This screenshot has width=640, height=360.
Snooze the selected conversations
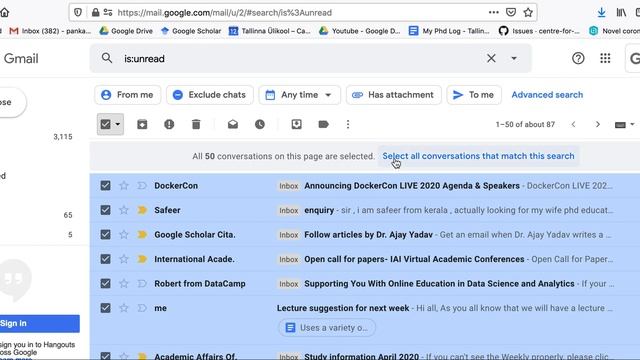(x=260, y=124)
